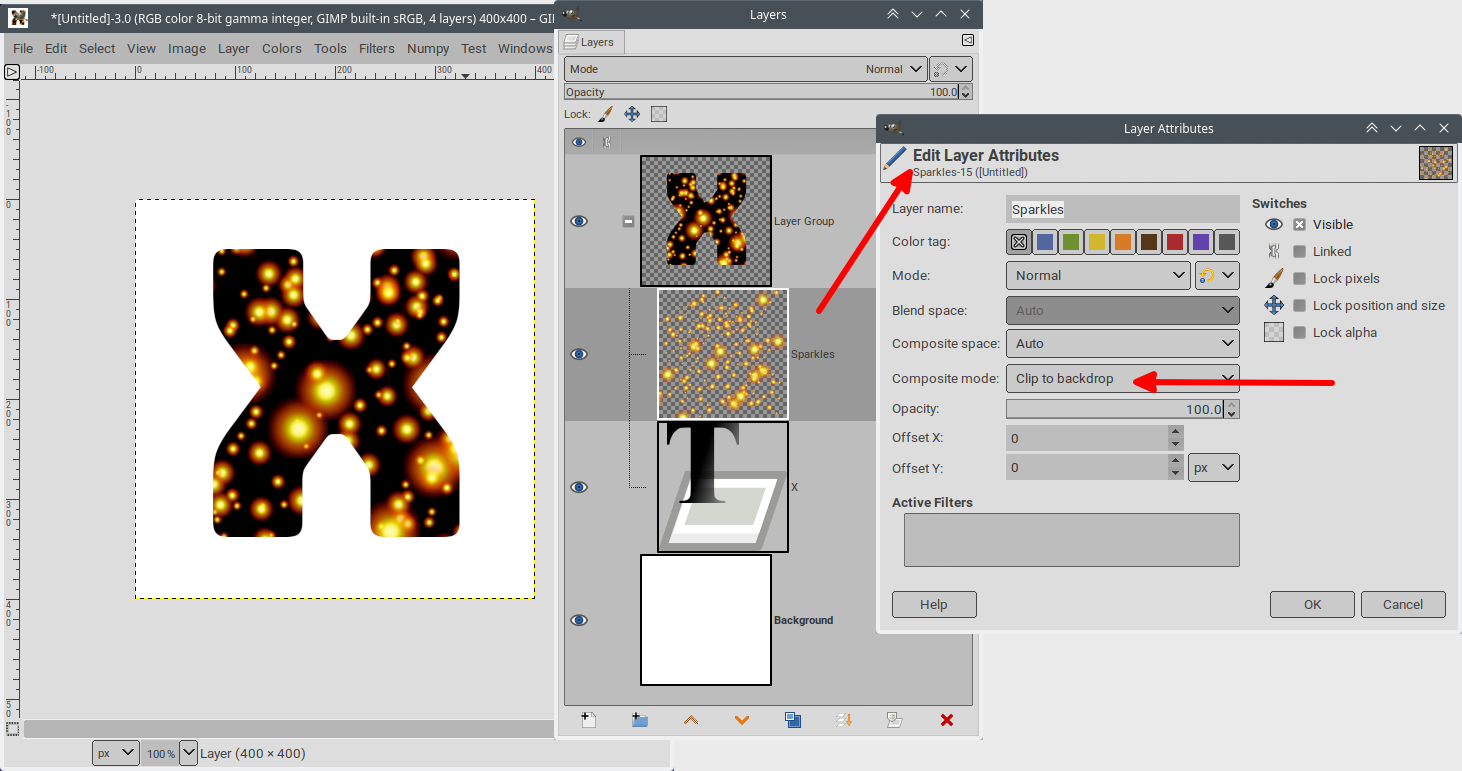Hide the Sparkles layer with its eye icon

(579, 354)
